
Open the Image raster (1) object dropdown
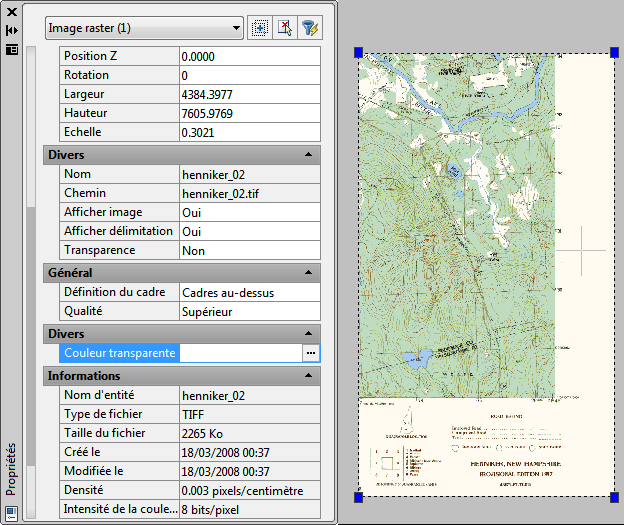point(145,28)
